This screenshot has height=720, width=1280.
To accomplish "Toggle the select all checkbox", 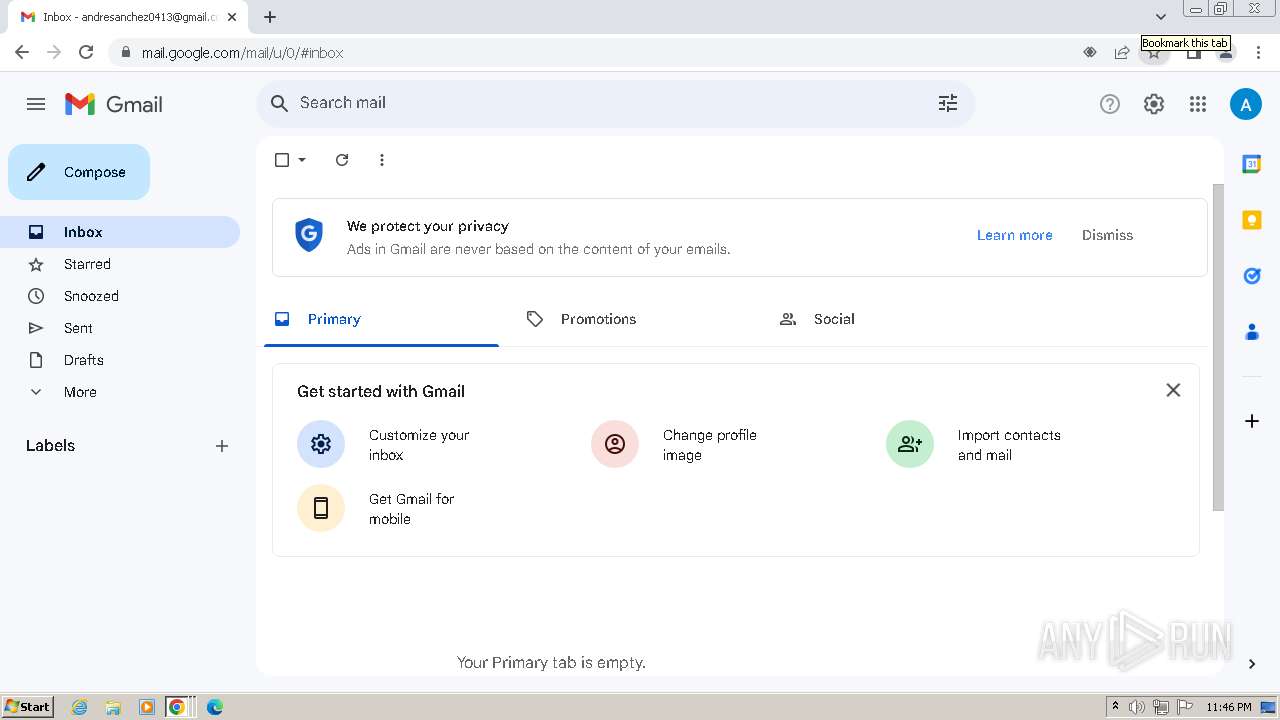I will coord(282,160).
